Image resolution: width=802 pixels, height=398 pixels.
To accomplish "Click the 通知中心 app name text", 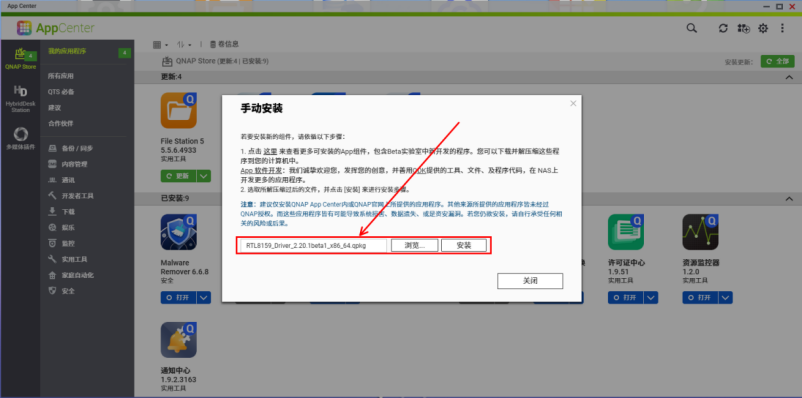I will click(x=175, y=370).
